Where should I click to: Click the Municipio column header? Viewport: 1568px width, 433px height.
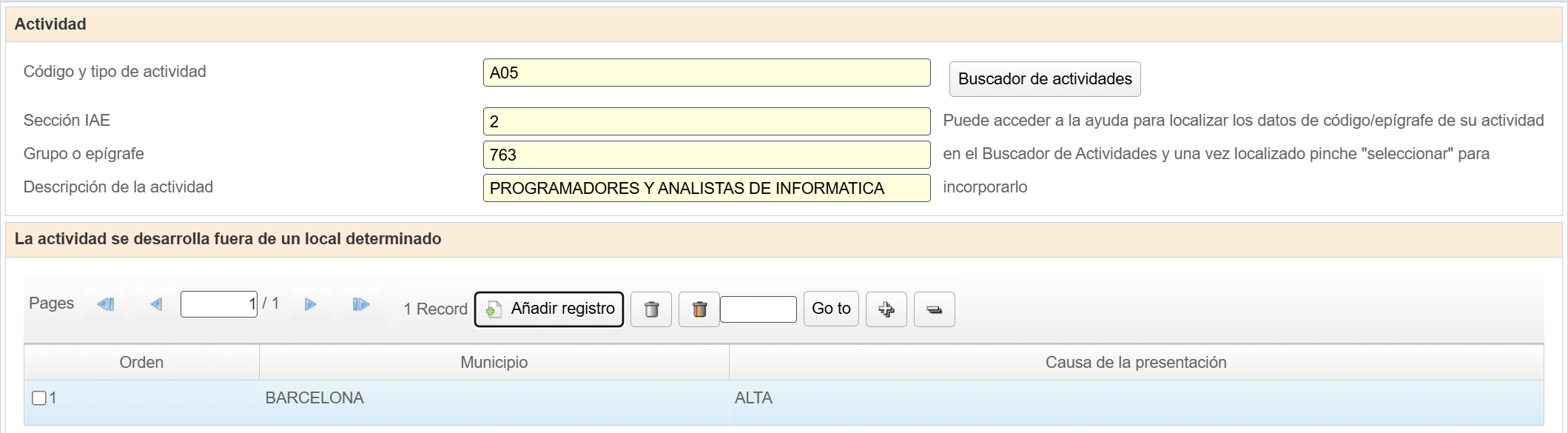(494, 363)
